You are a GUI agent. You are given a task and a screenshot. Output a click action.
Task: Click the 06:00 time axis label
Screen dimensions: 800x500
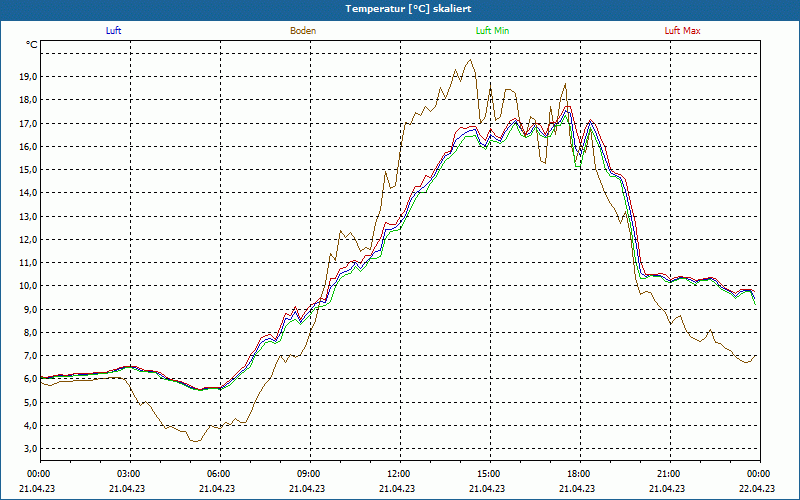point(219,474)
